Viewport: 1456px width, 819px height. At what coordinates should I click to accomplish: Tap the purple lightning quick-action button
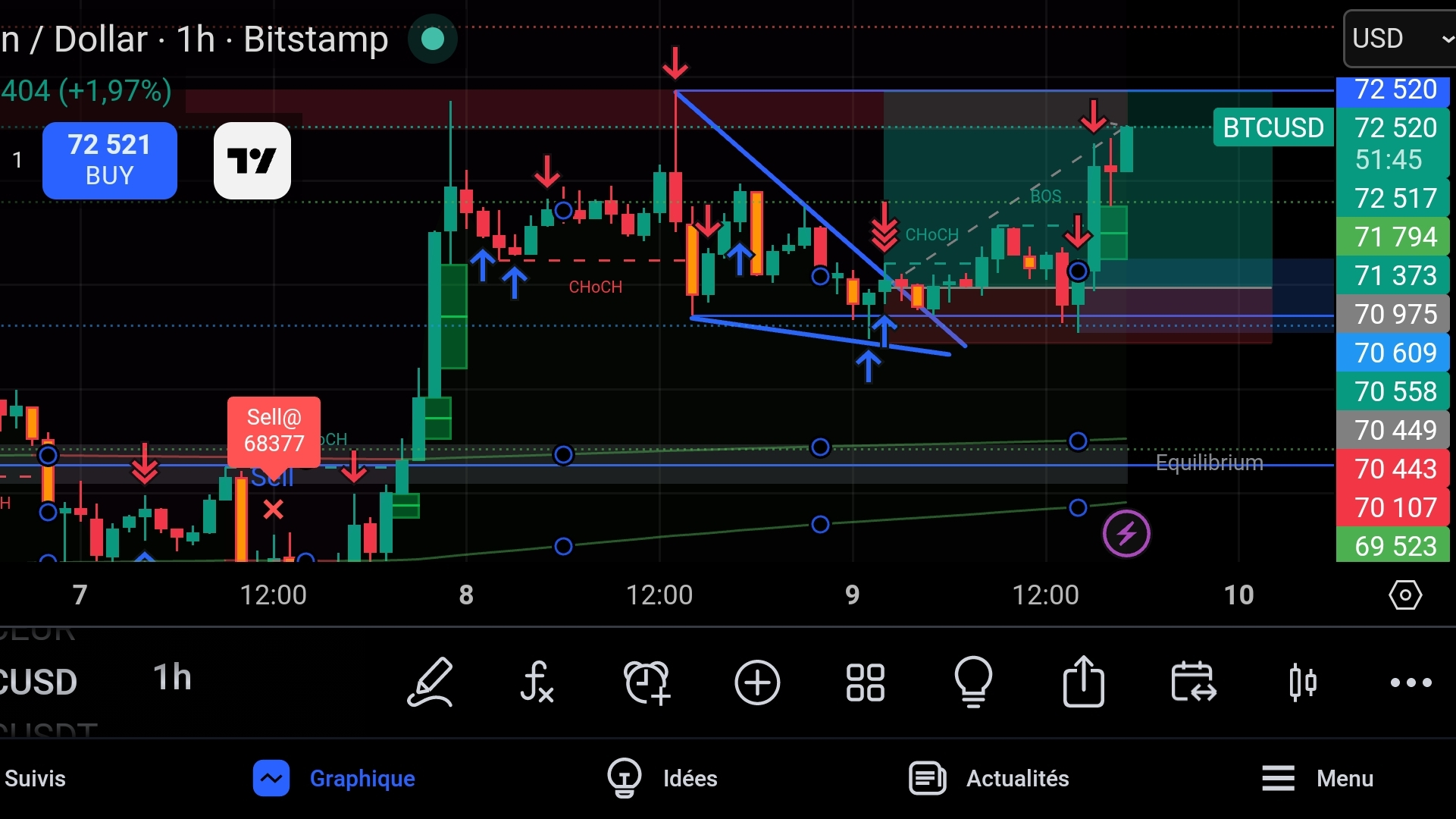[x=1126, y=534]
